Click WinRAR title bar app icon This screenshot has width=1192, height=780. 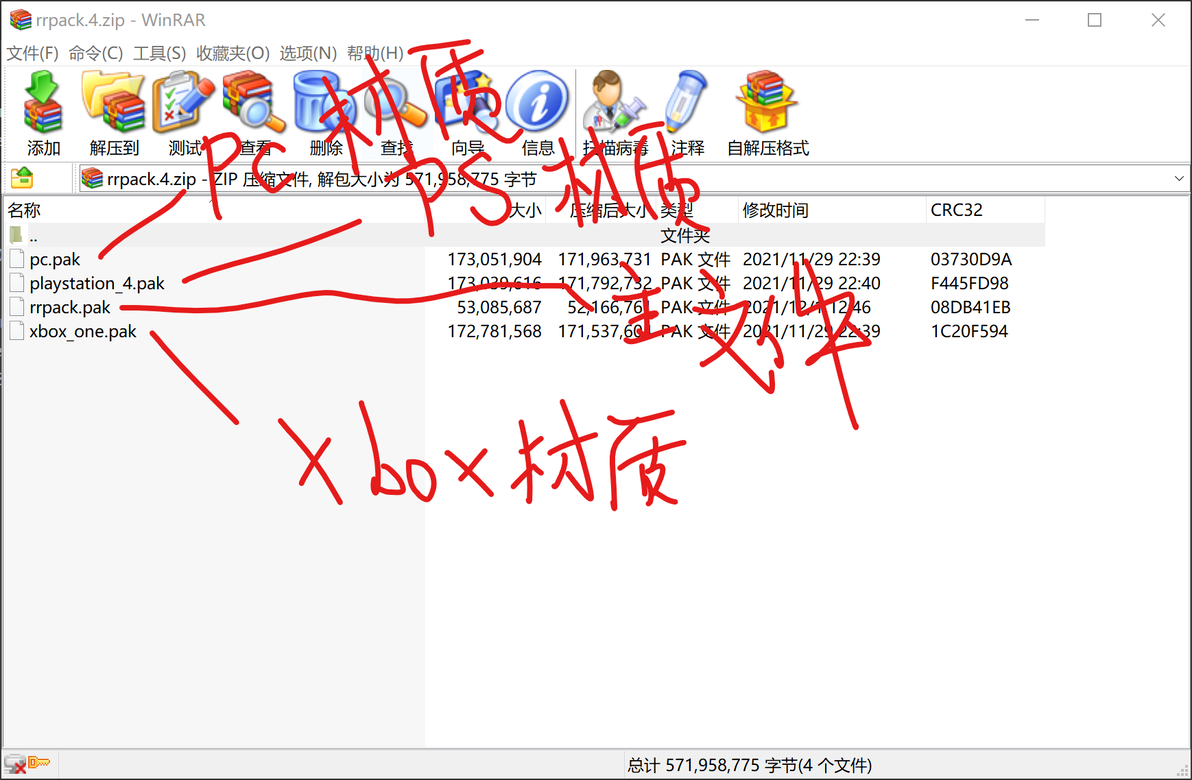tap(21, 20)
